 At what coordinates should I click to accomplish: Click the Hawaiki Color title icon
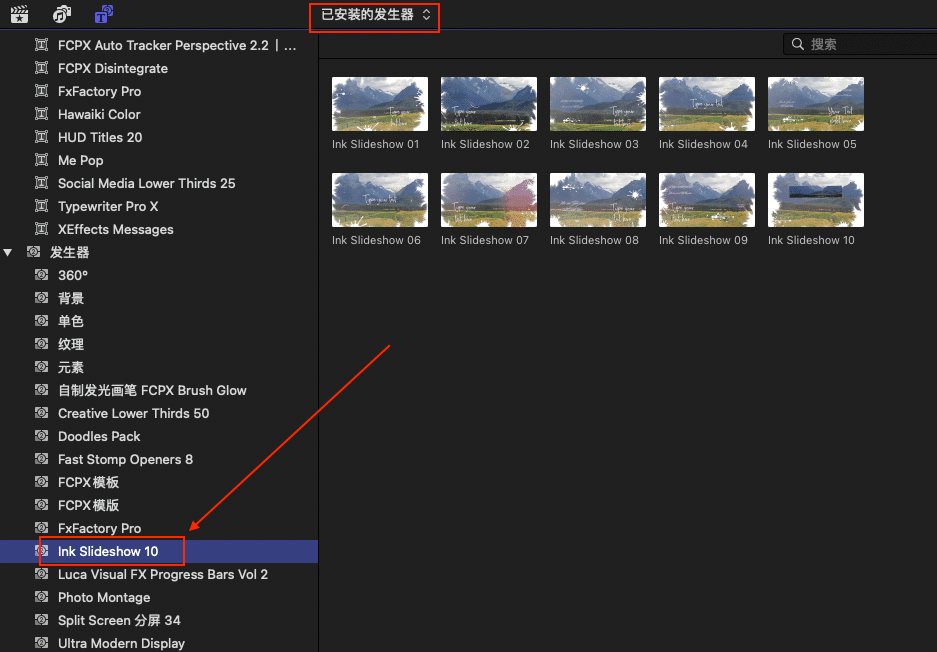pyautogui.click(x=41, y=114)
